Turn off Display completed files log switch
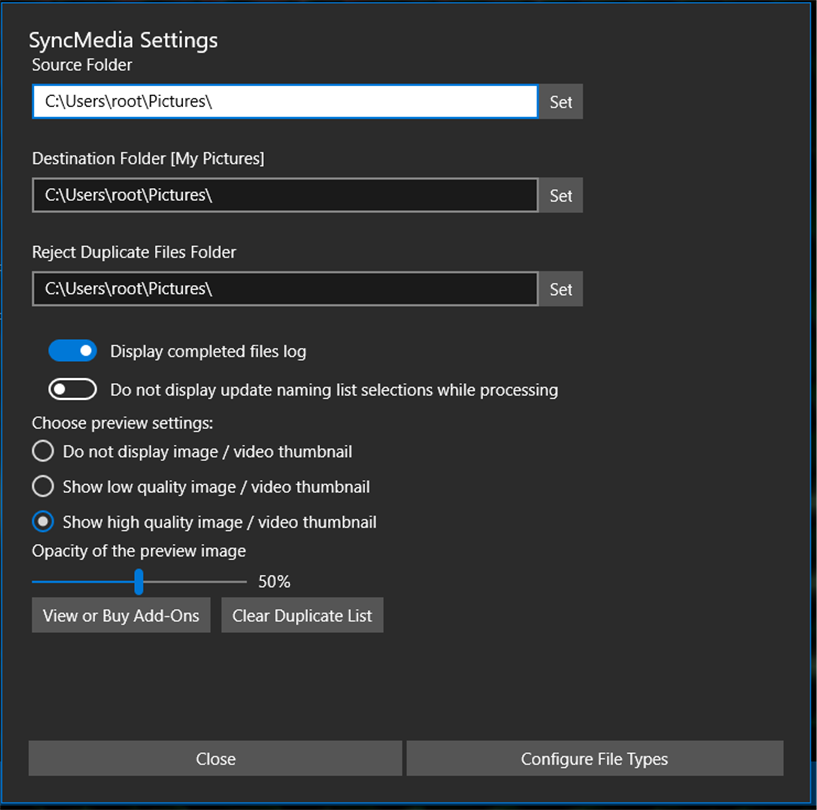 point(73,351)
